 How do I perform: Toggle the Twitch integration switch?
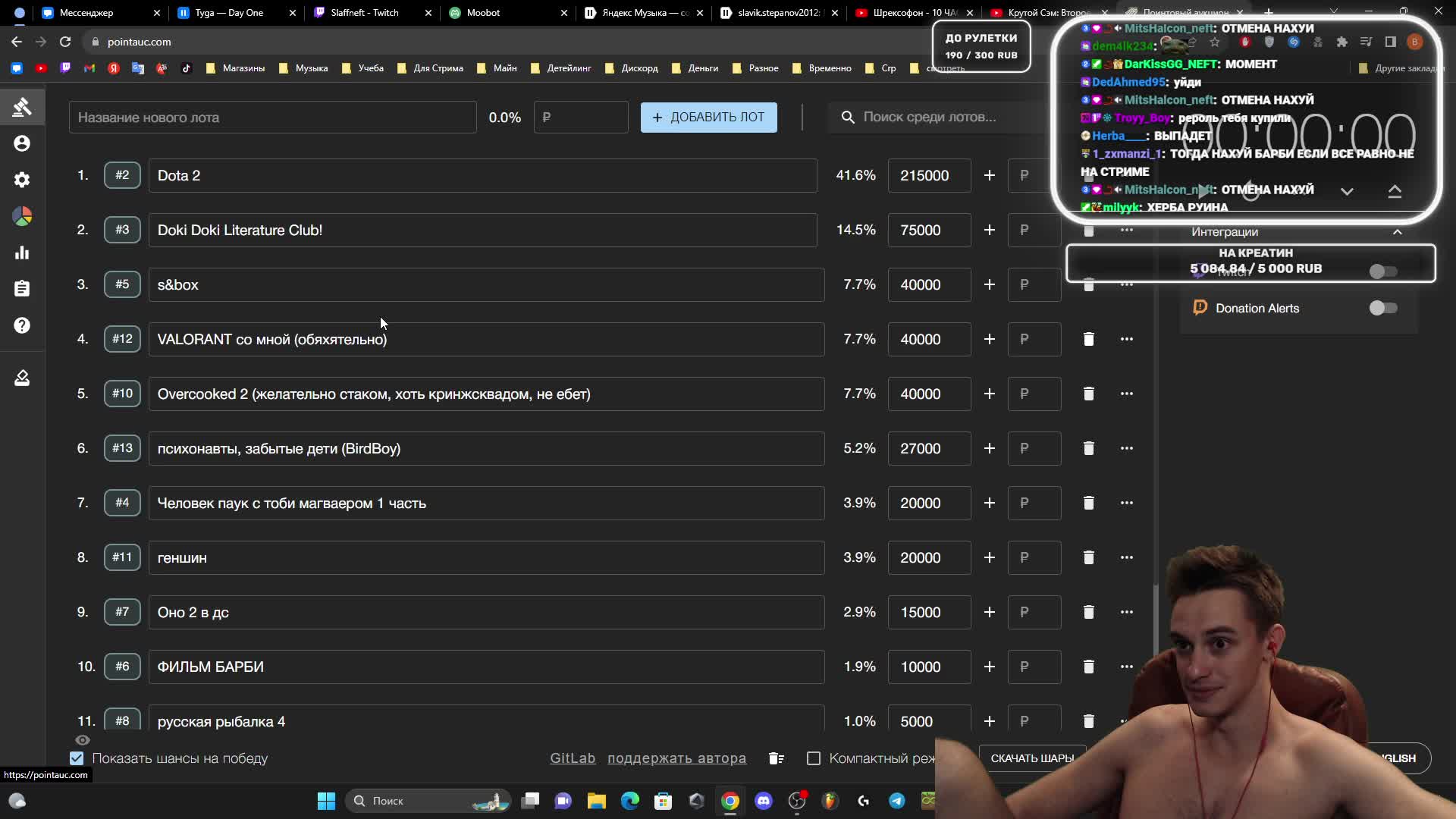click(1382, 271)
